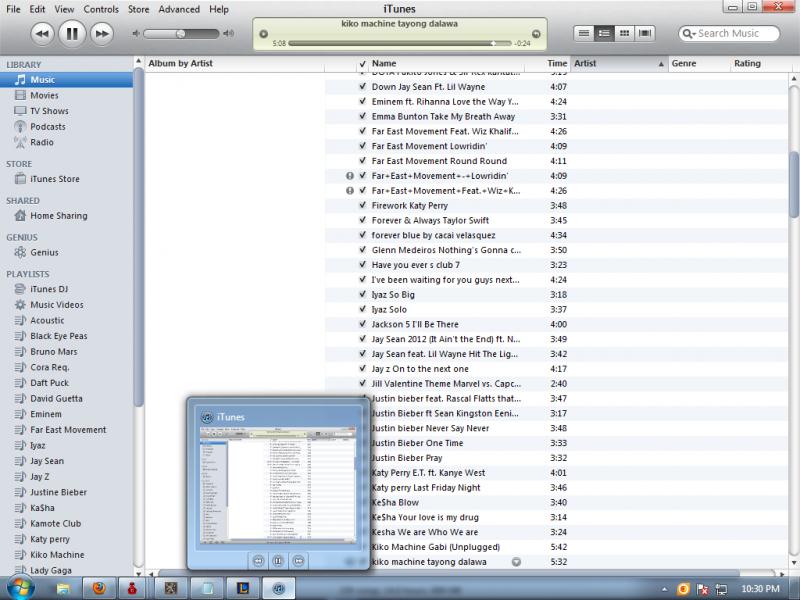Uncheck the Jackson 5 I'll Be There song
The width and height of the screenshot is (800, 600).
pos(363,324)
